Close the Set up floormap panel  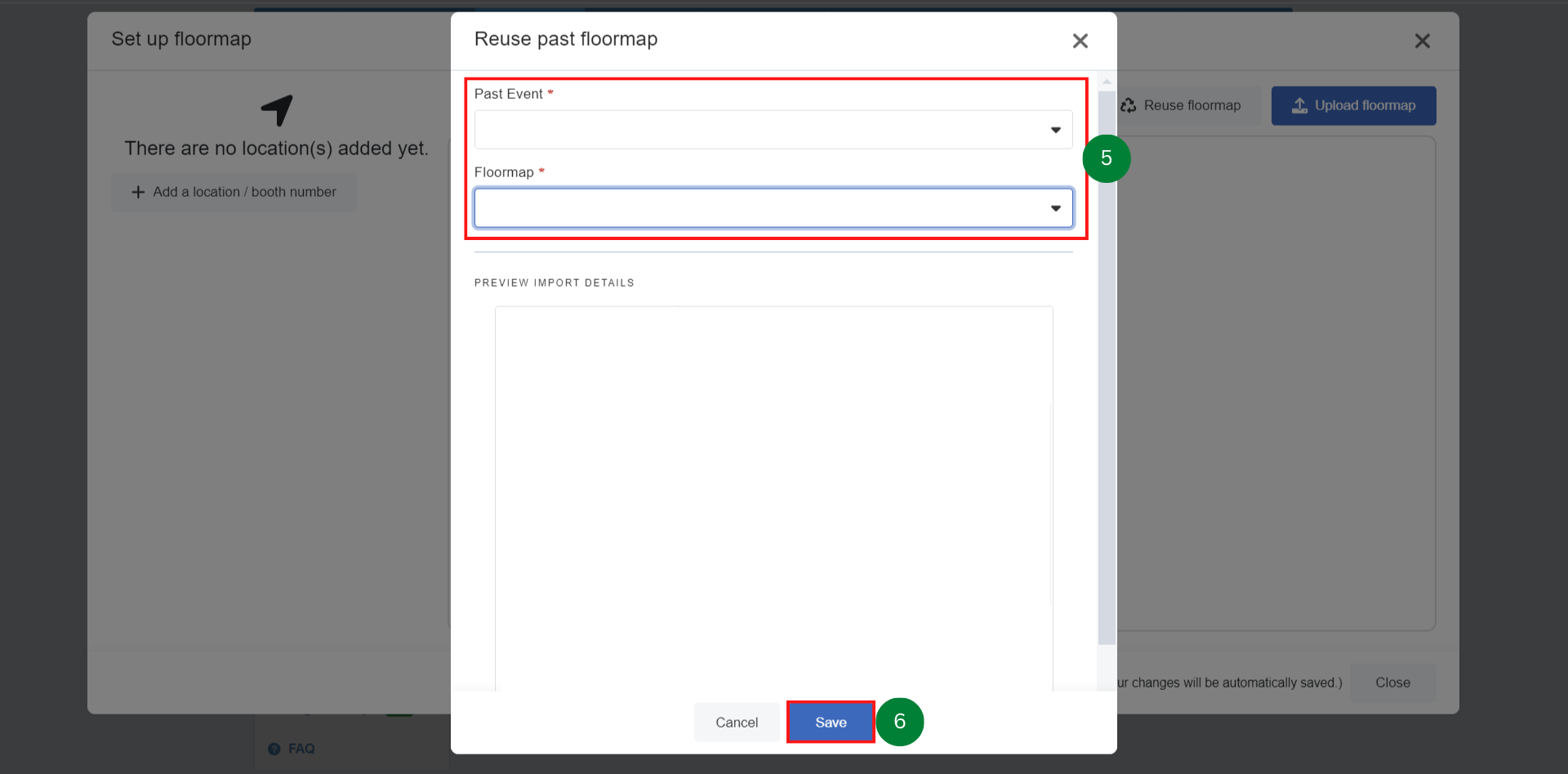1422,41
